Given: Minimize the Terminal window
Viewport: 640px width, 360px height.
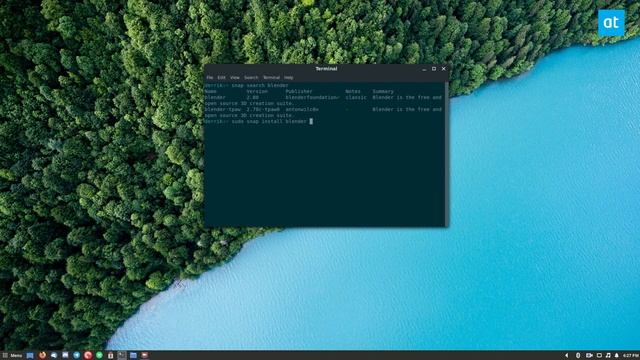Looking at the screenshot, I should pos(424,69).
